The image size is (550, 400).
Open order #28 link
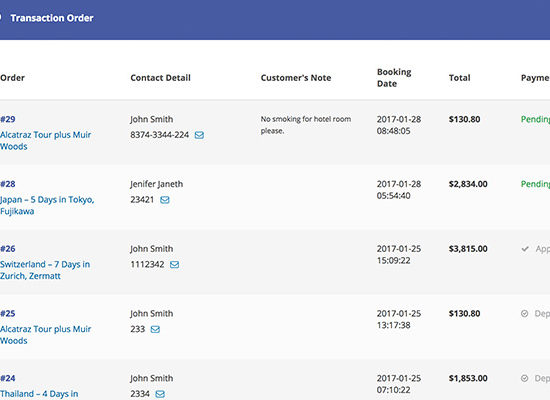(x=8, y=184)
